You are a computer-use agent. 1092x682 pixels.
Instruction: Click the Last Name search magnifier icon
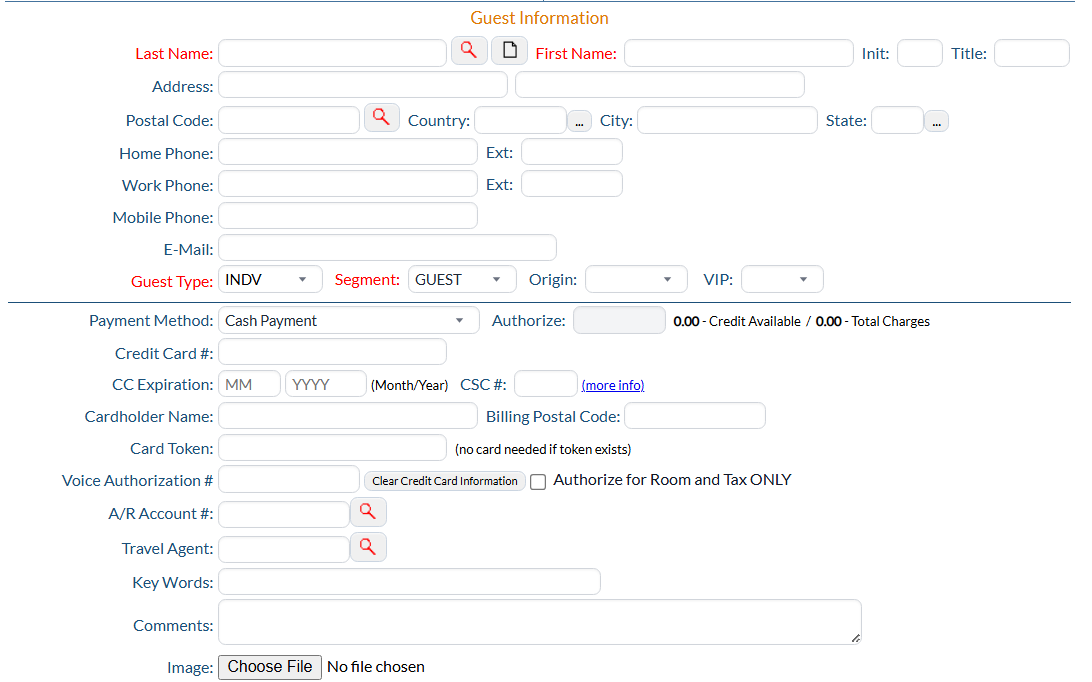(x=469, y=51)
